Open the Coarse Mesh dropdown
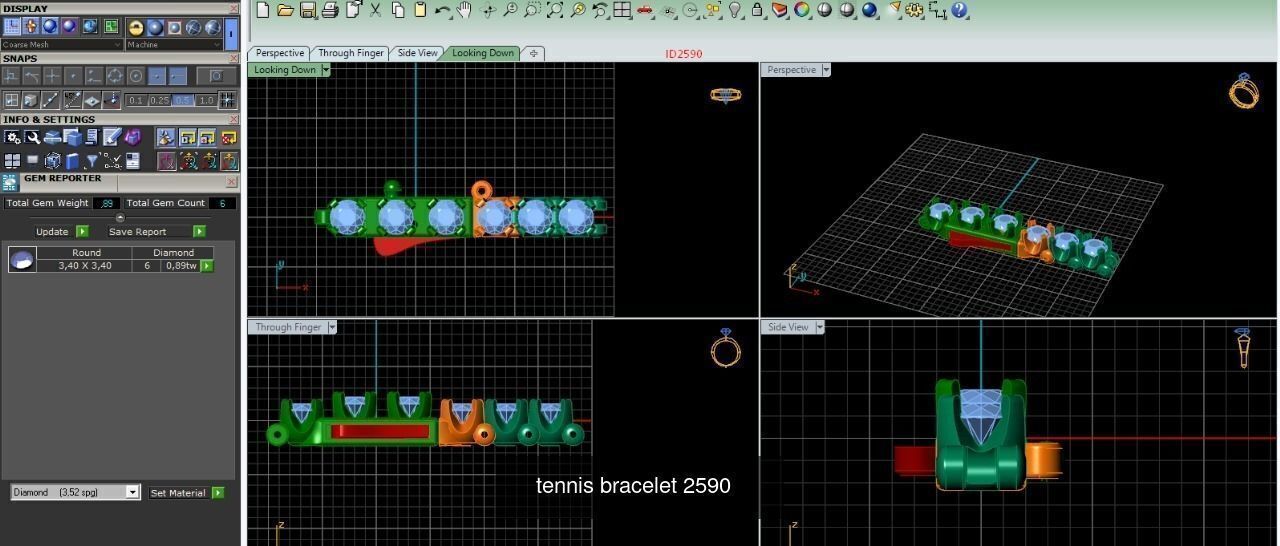 62,44
